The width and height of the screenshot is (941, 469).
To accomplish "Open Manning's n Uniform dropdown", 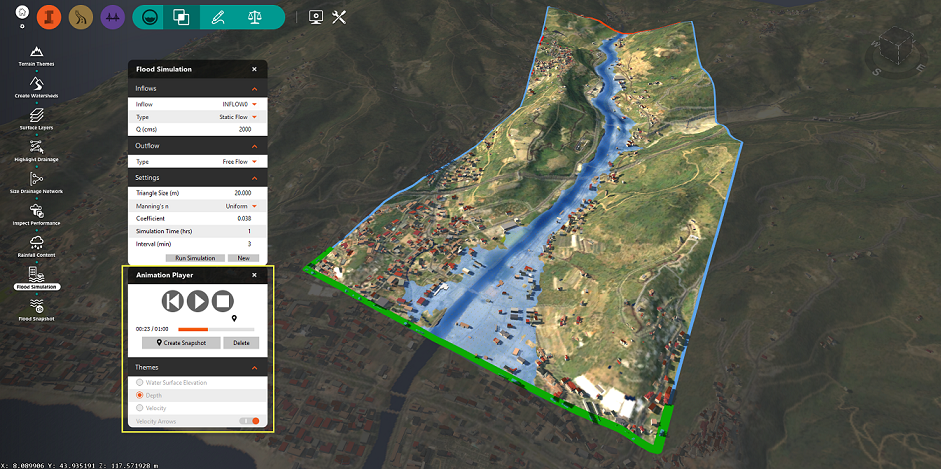I will pyautogui.click(x=241, y=206).
